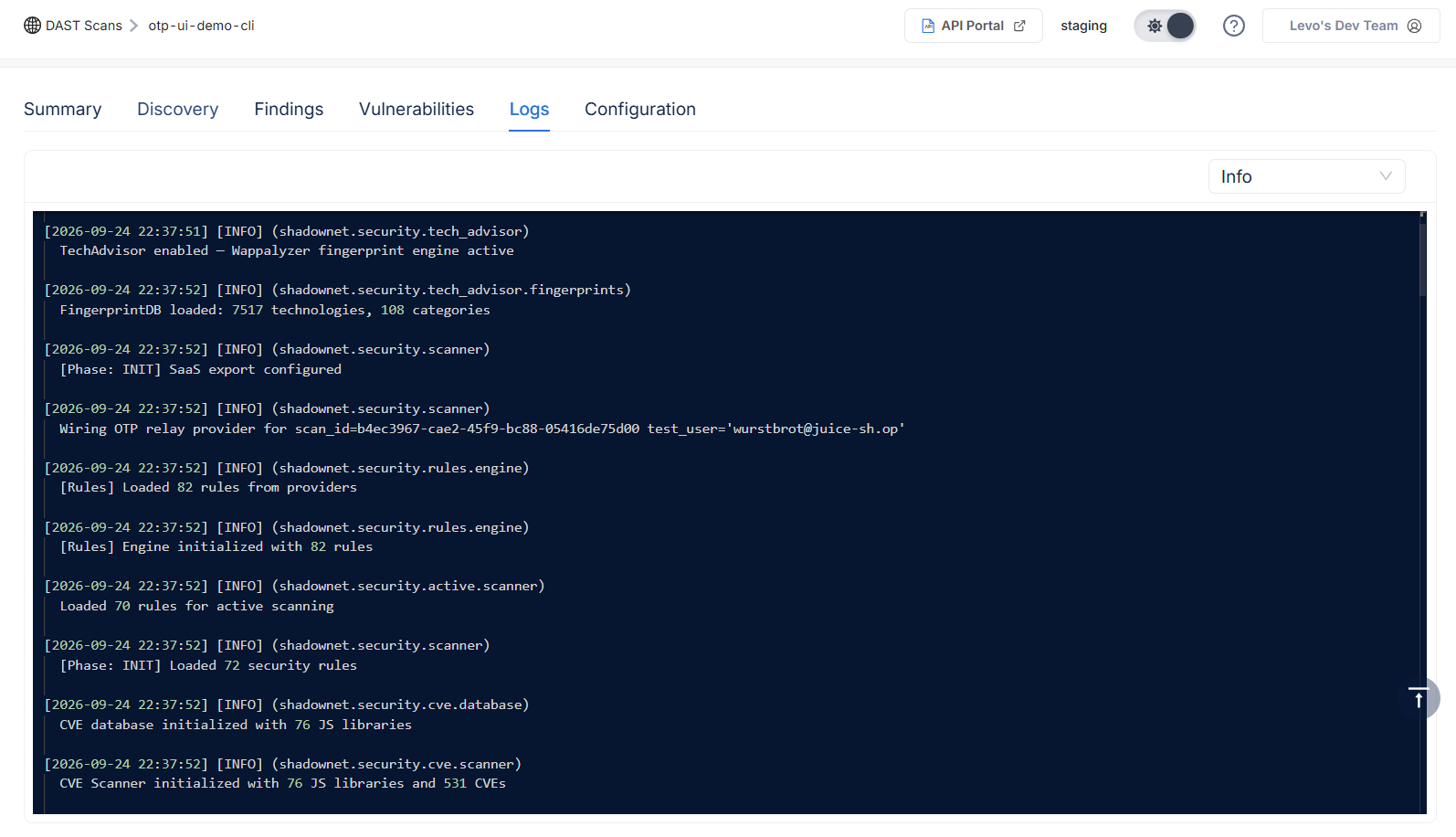
Task: Click '[Rules] Engine initialized with 82 rules'
Action: point(216,547)
